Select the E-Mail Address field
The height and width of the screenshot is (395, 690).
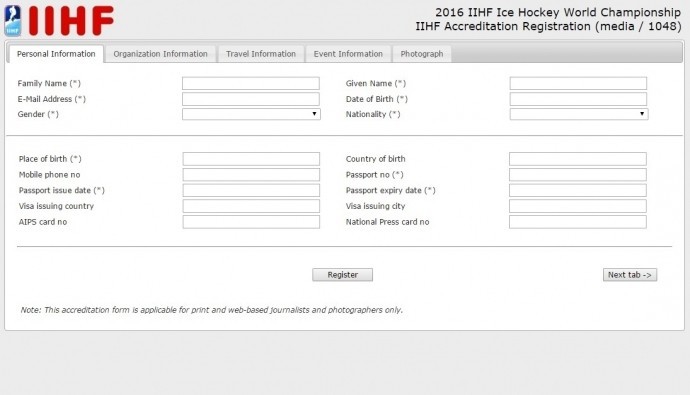pyautogui.click(x=251, y=99)
